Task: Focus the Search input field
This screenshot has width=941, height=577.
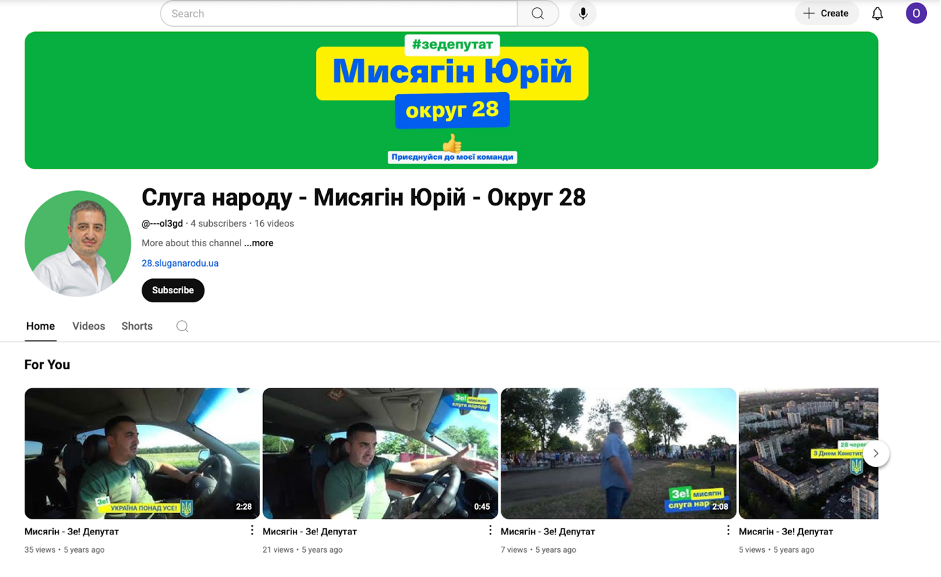Action: 338,14
